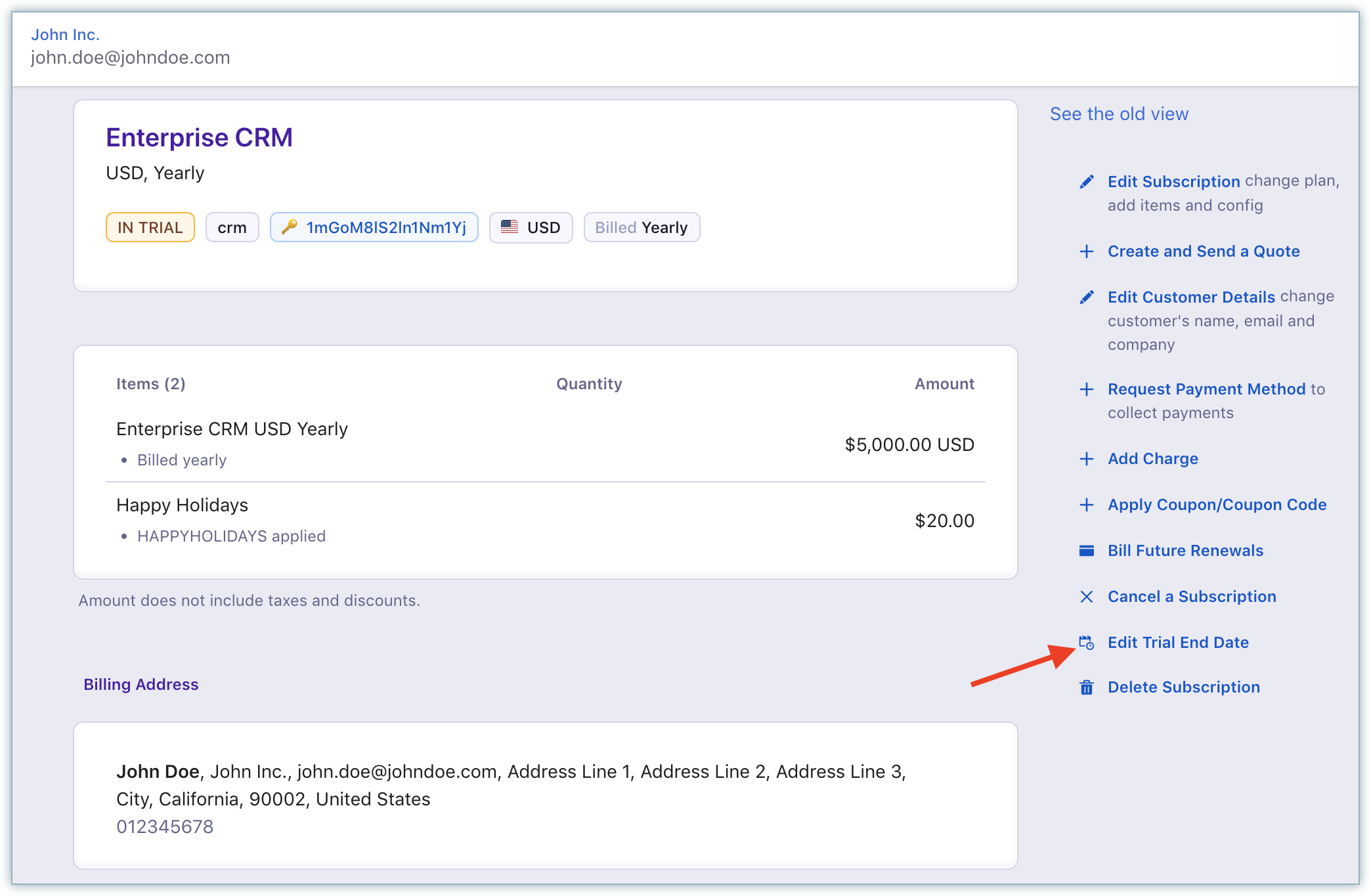Viewport: 1371px width, 896px height.
Task: Open Edit Trial End Date
Action: pos(1178,643)
